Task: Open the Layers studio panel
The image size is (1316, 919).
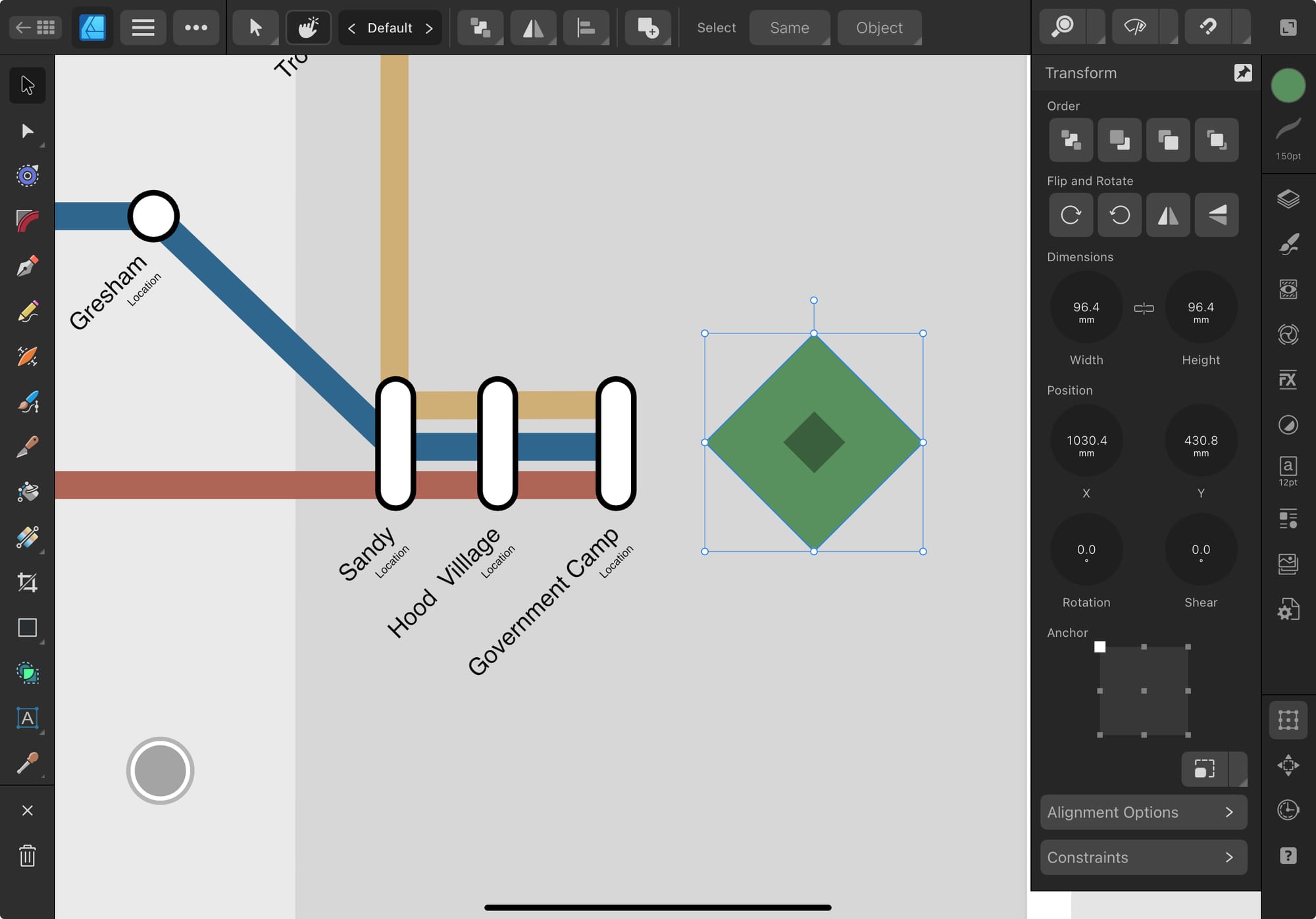Action: (1288, 199)
